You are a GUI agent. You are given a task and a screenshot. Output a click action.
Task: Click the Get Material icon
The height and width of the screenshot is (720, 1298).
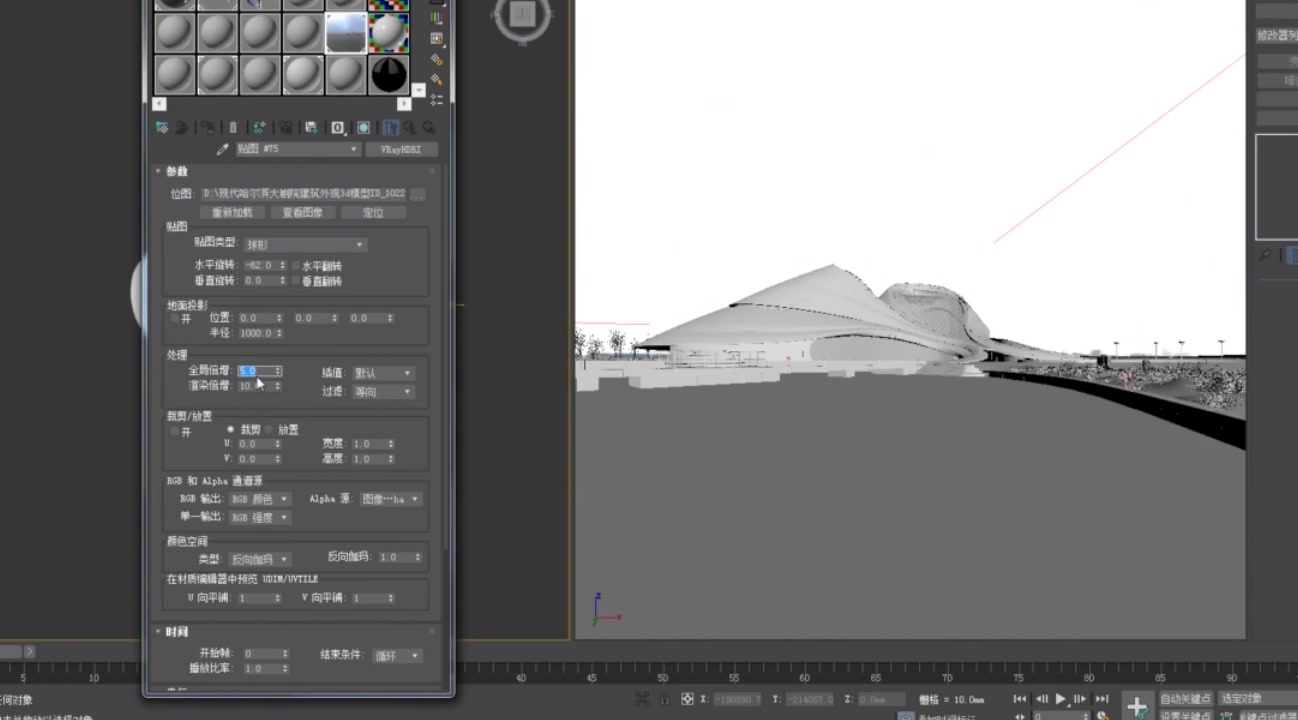162,128
